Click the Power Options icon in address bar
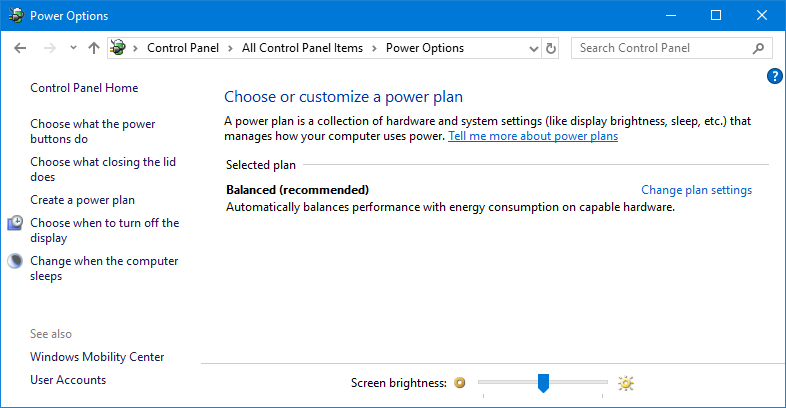The image size is (786, 408). tap(118, 48)
